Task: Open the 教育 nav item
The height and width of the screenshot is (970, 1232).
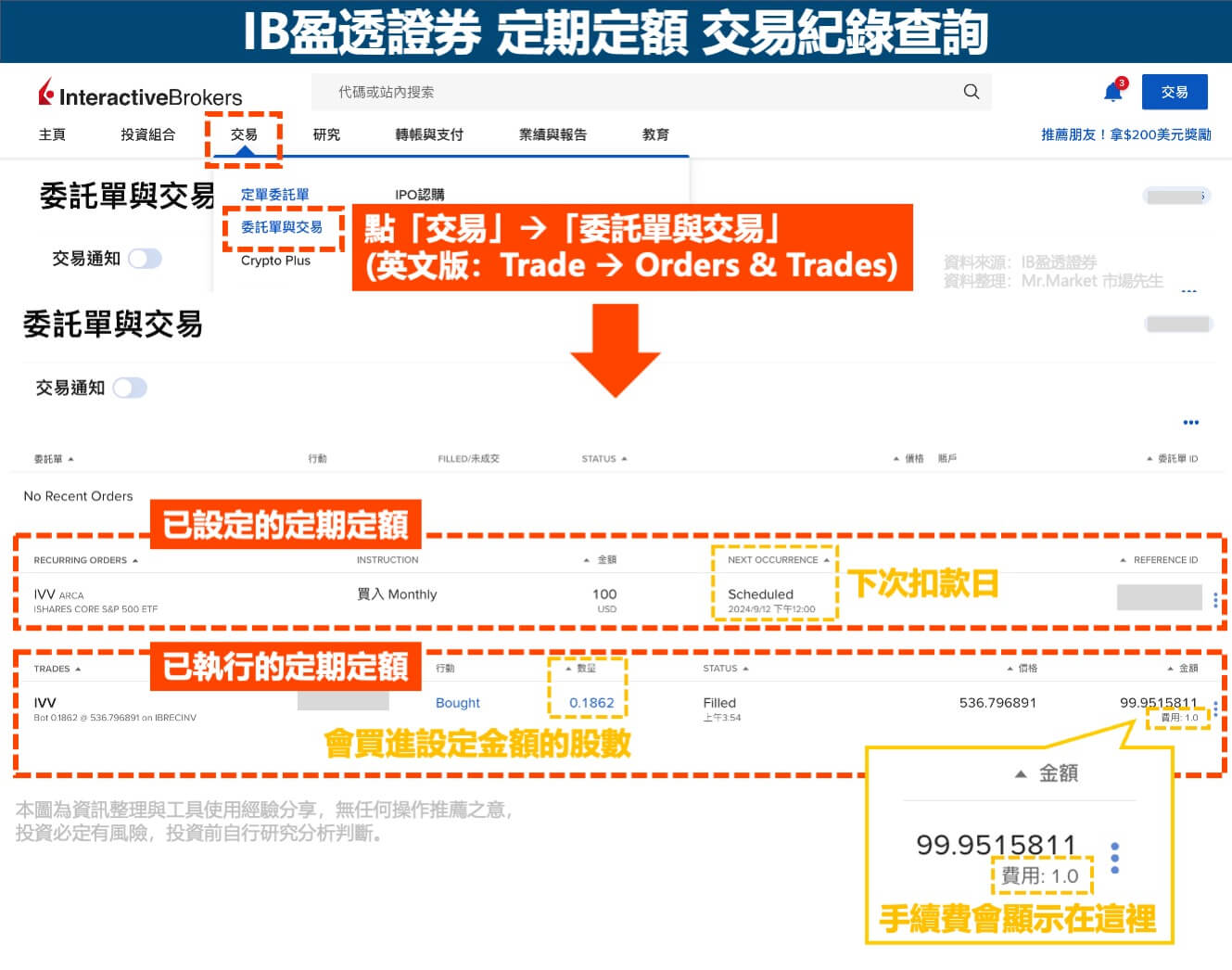Action: (655, 134)
